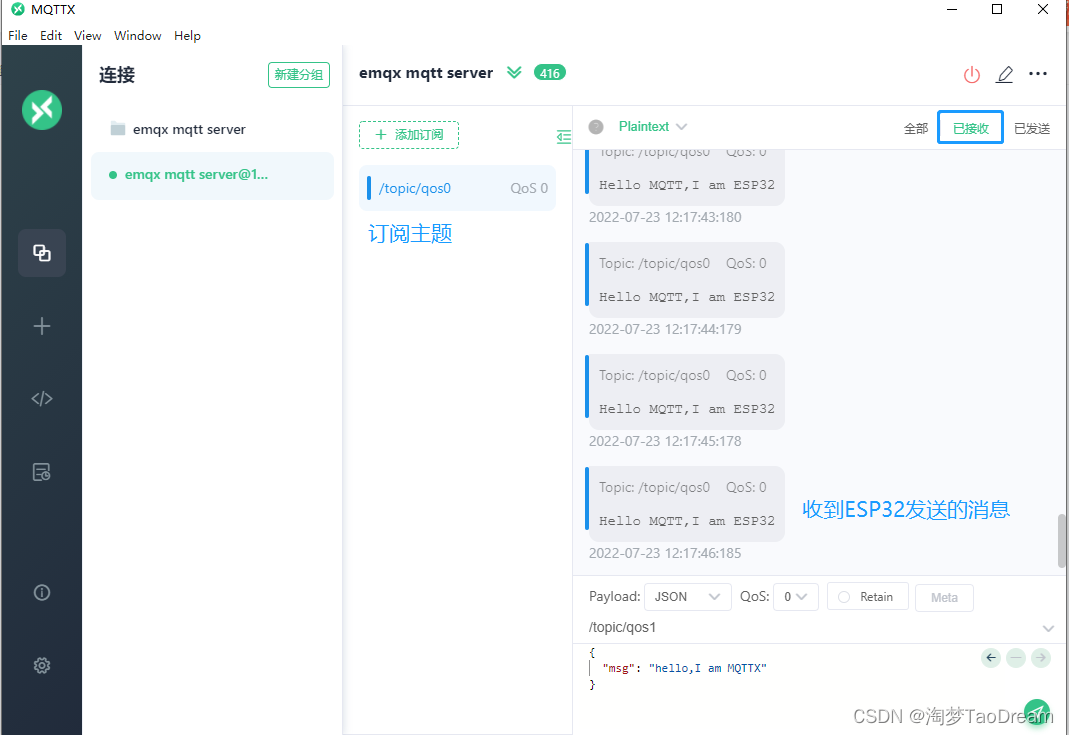Click the 416 unread message badge
This screenshot has height=735, width=1069.
pos(549,73)
